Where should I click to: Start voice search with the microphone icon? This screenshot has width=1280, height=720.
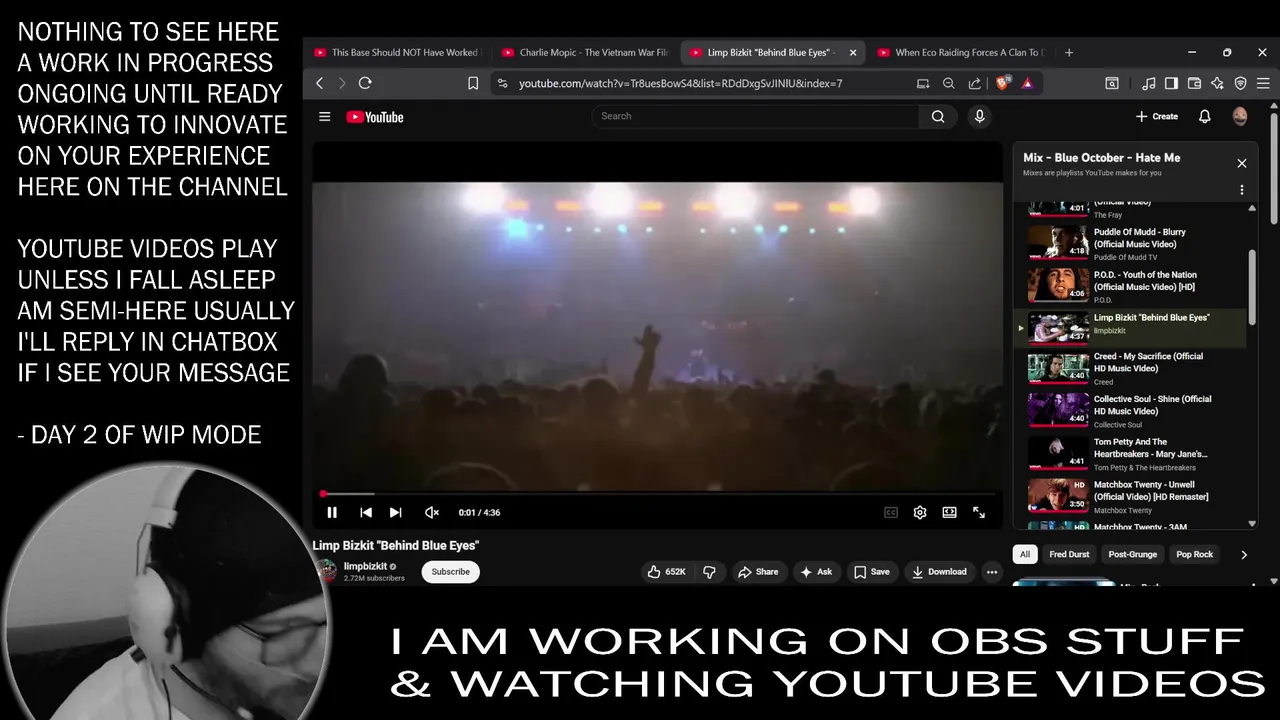(980, 116)
